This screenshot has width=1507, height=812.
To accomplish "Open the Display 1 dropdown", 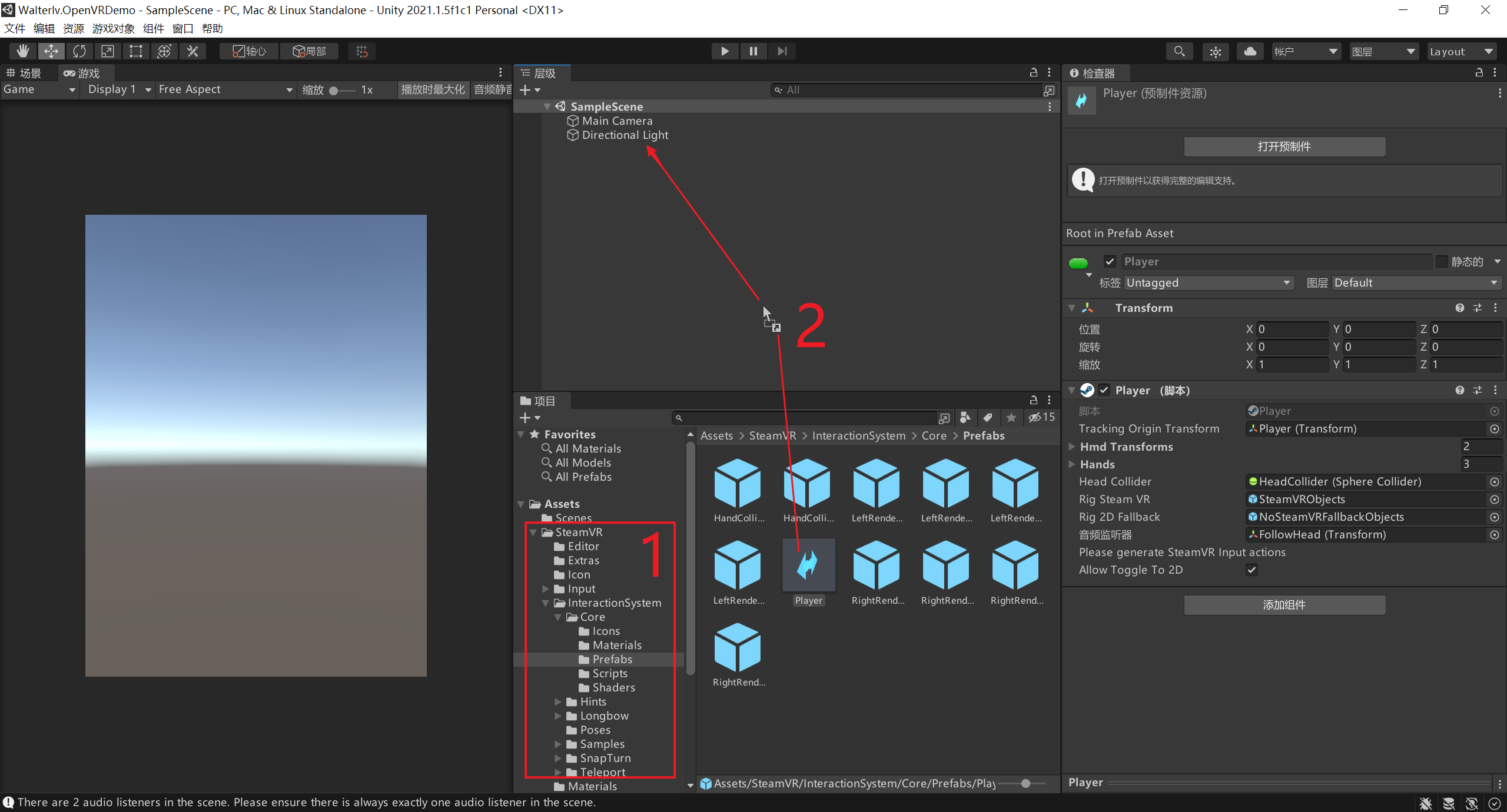I will pyautogui.click(x=120, y=89).
